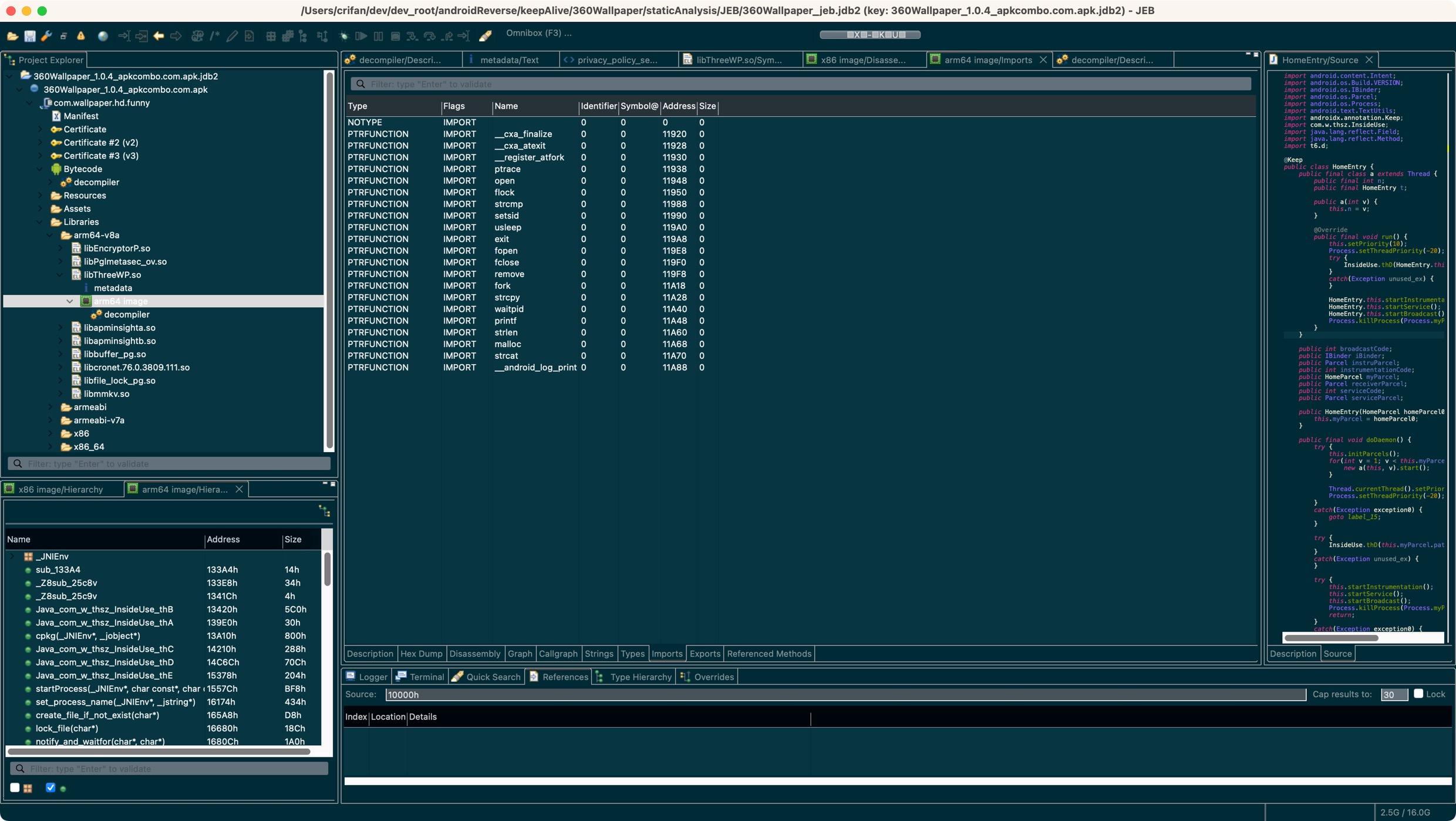This screenshot has height=821, width=1456.
Task: Click the save floppy disk icon
Action: (x=29, y=36)
